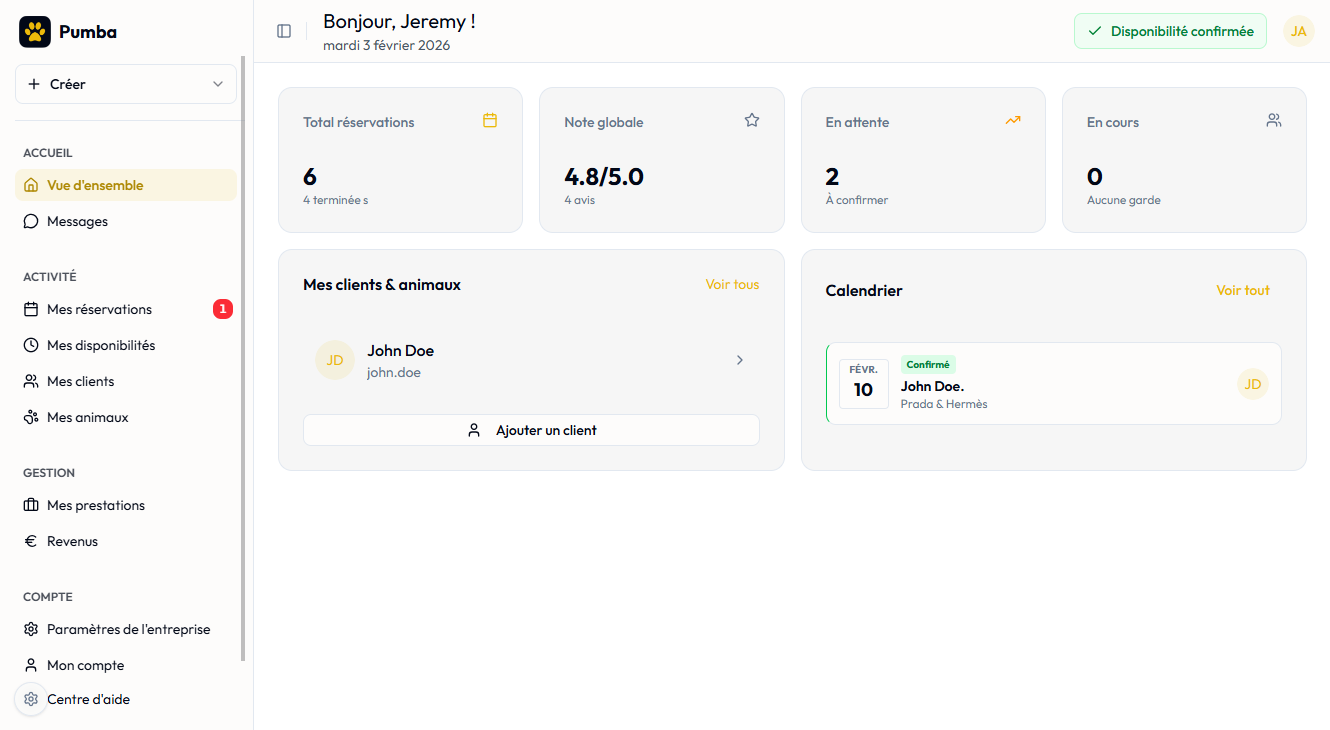Open Mes disponibilités page
The image size is (1330, 730).
pyautogui.click(x=101, y=345)
